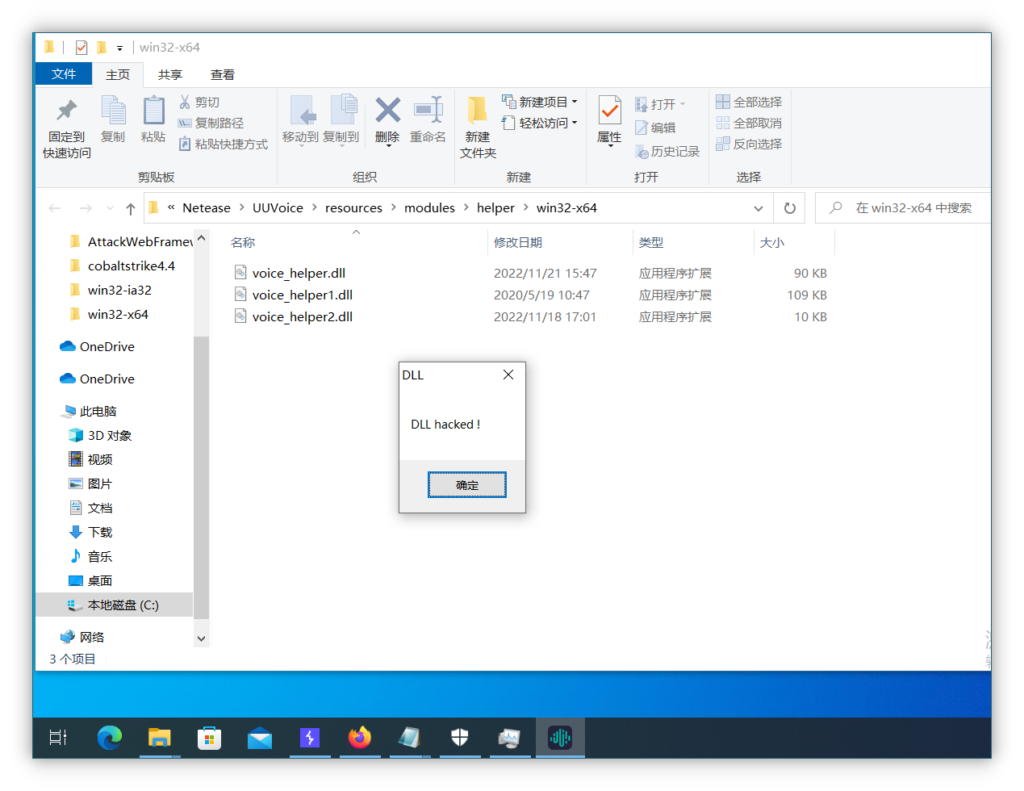This screenshot has width=1024, height=791.
Task: Click the Forward navigation arrow
Action: [x=86, y=208]
